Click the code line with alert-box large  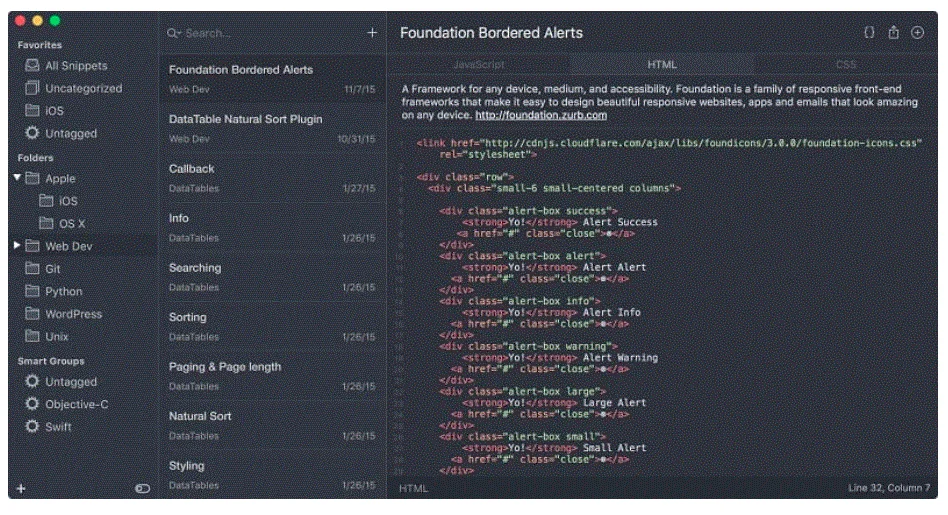(x=522, y=392)
